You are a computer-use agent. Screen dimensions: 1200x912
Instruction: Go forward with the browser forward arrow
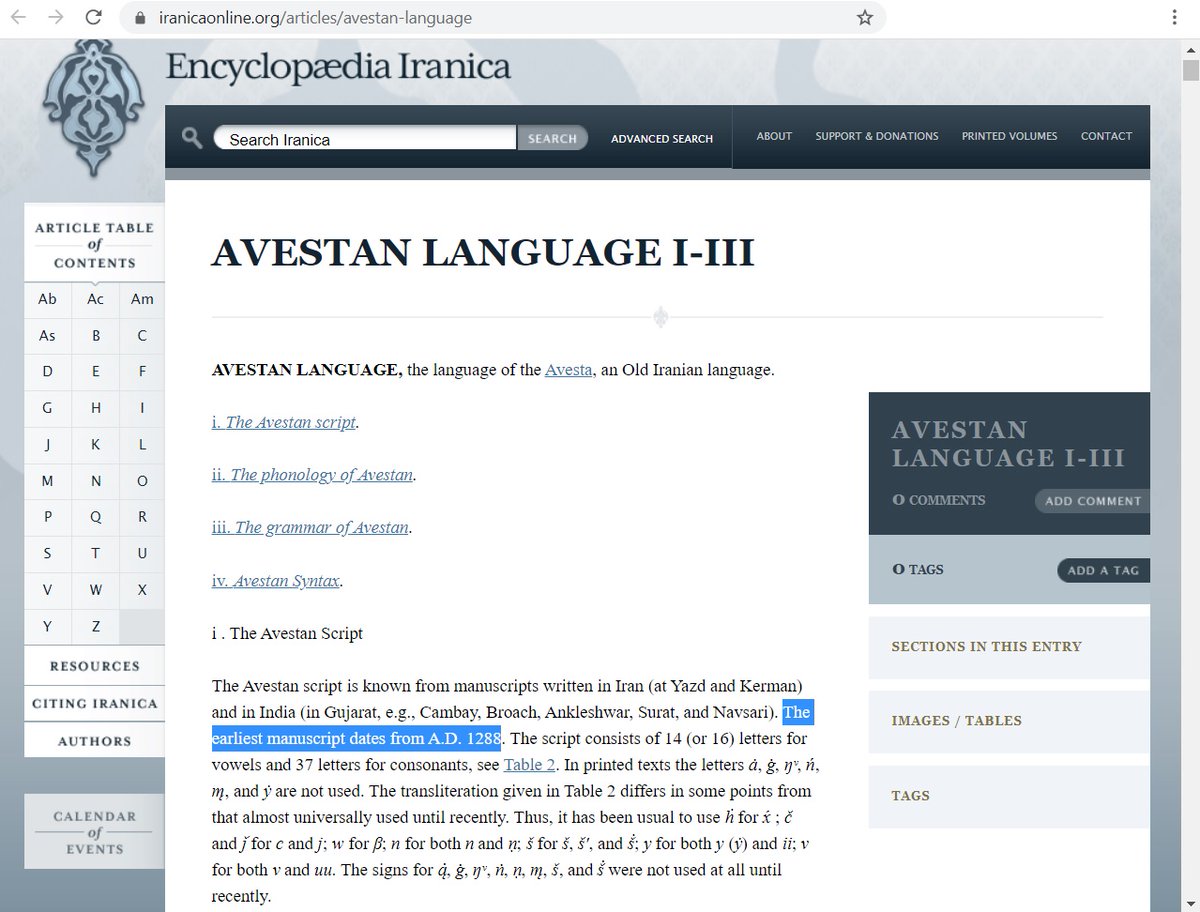57,17
